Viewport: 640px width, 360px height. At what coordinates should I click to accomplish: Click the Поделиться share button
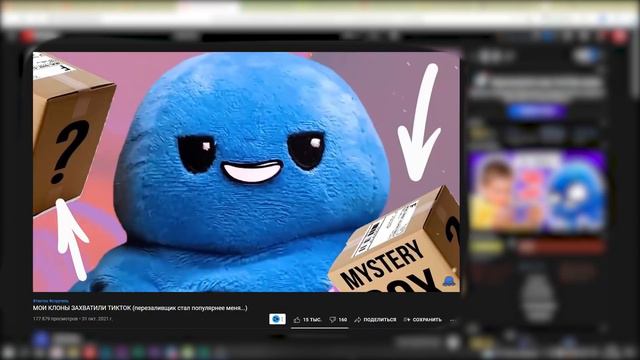375,320
